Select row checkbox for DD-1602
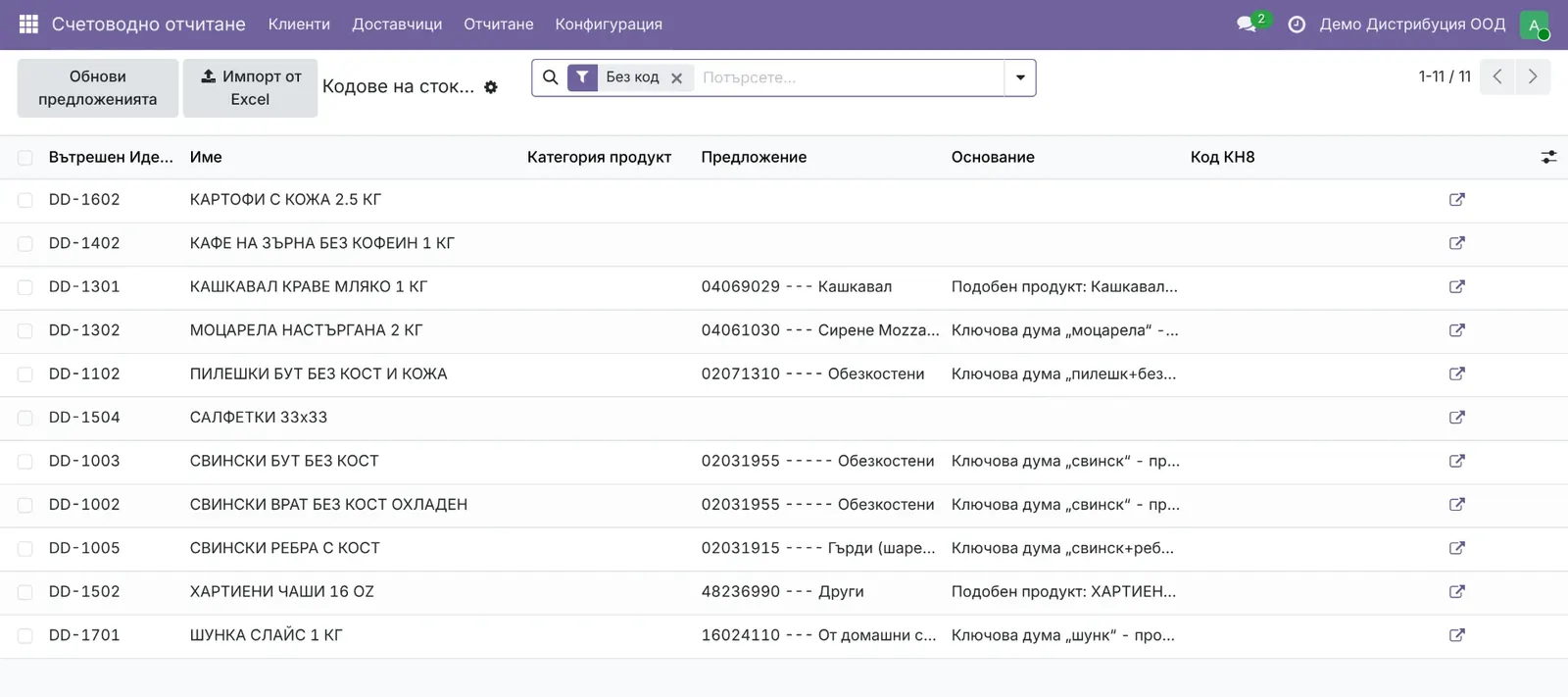The image size is (1568, 697). click(25, 200)
